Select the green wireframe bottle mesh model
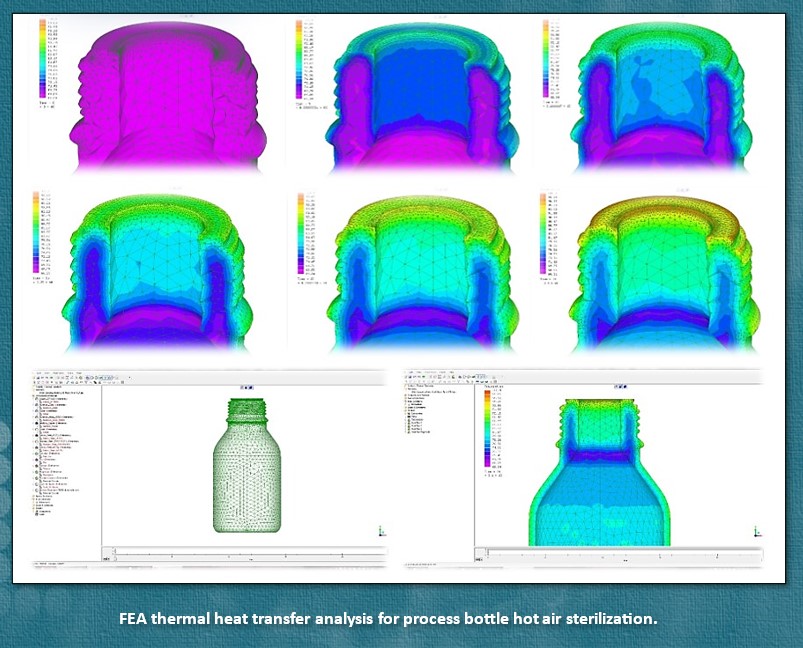This screenshot has width=803, height=648. (246, 464)
